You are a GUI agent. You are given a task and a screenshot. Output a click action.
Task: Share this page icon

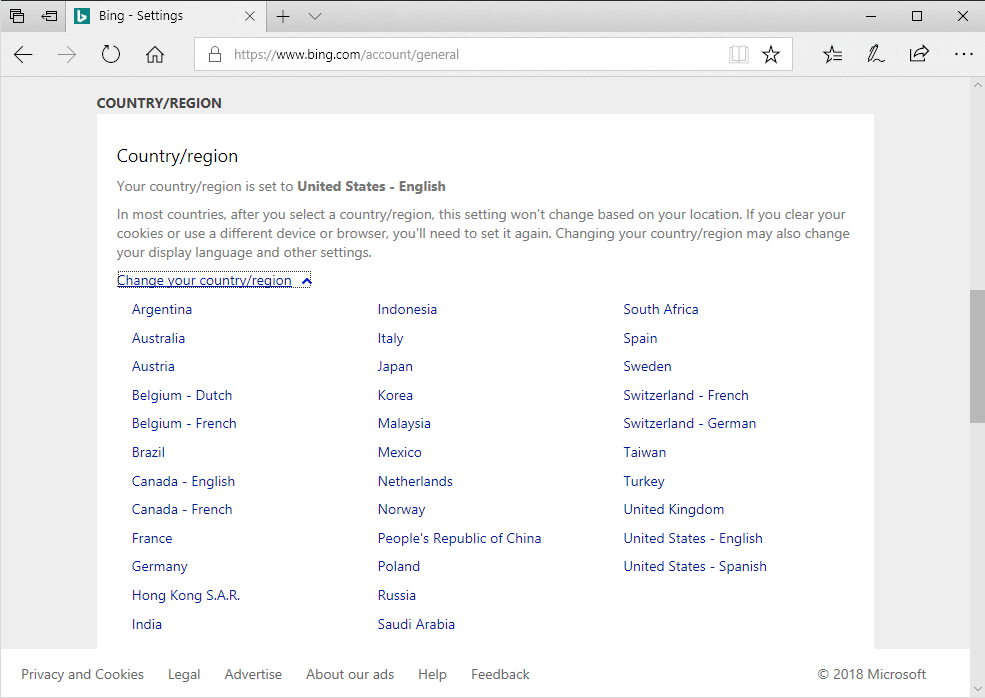point(919,54)
